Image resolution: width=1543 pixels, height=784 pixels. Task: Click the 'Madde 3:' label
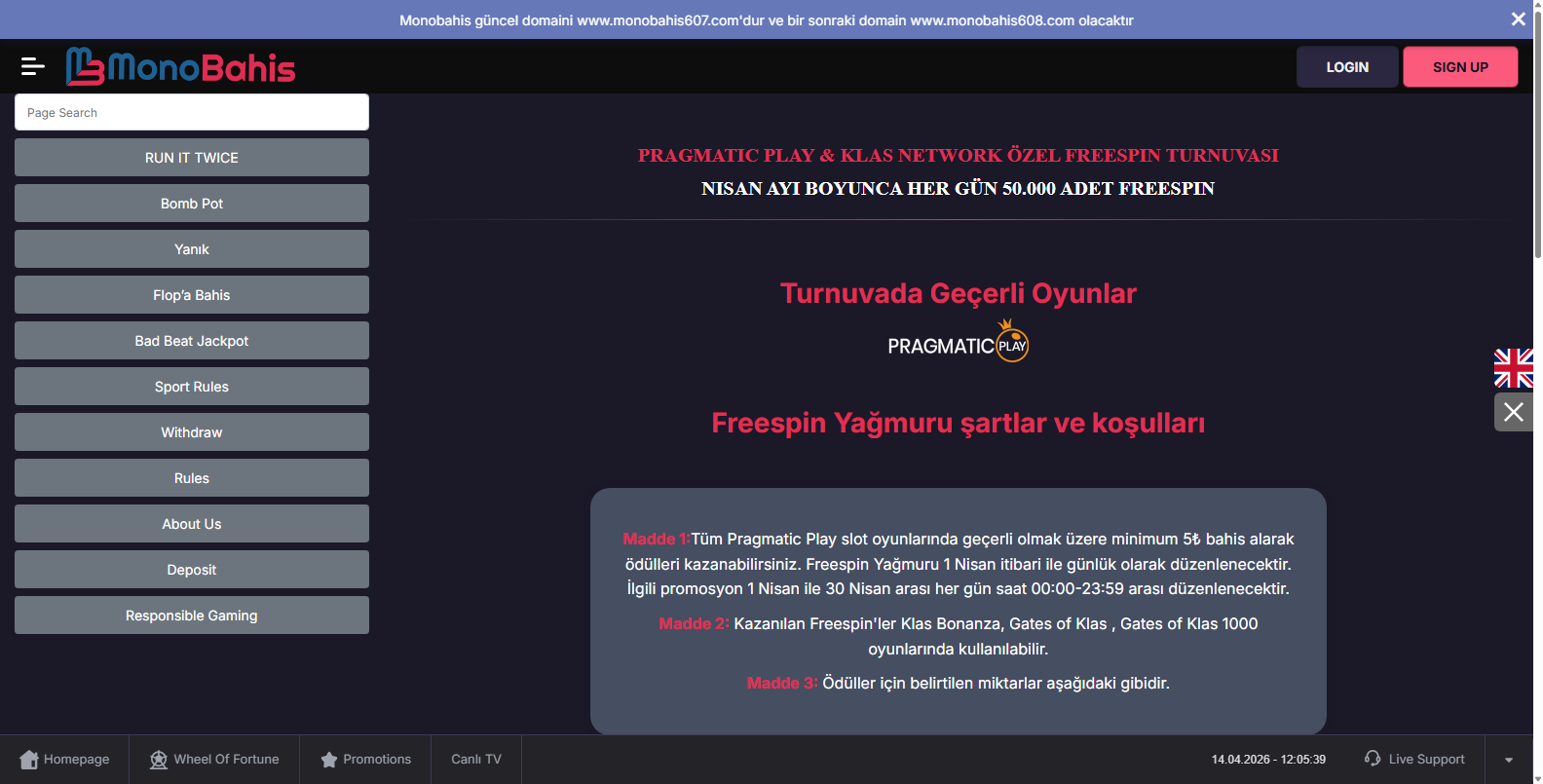coord(782,683)
